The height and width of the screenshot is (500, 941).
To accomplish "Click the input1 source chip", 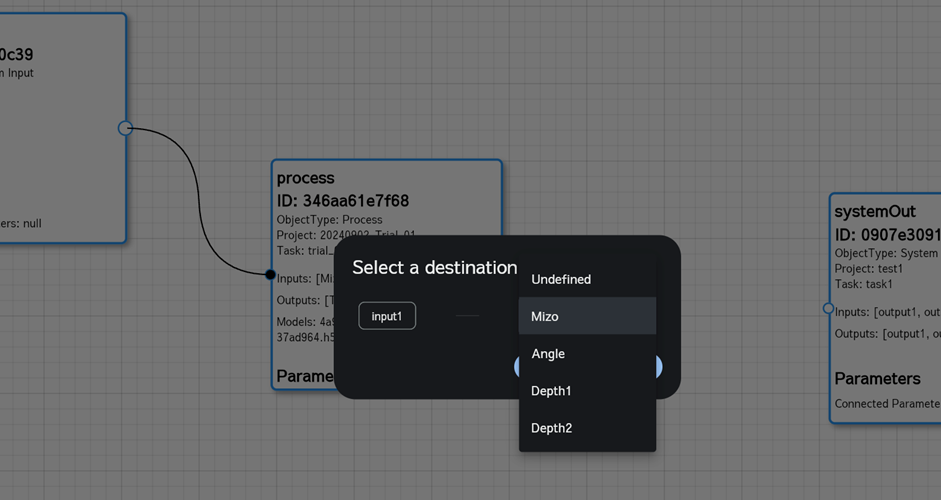I will tap(387, 316).
